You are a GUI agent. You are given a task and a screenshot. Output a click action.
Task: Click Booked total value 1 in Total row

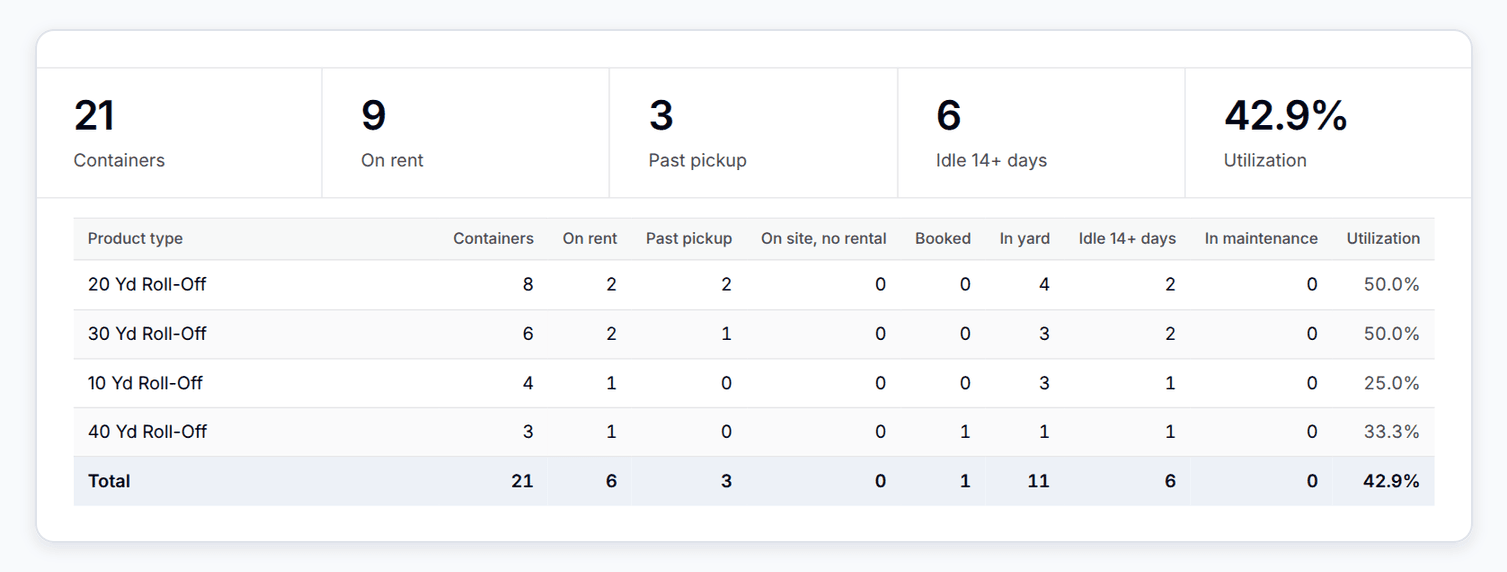(x=965, y=481)
